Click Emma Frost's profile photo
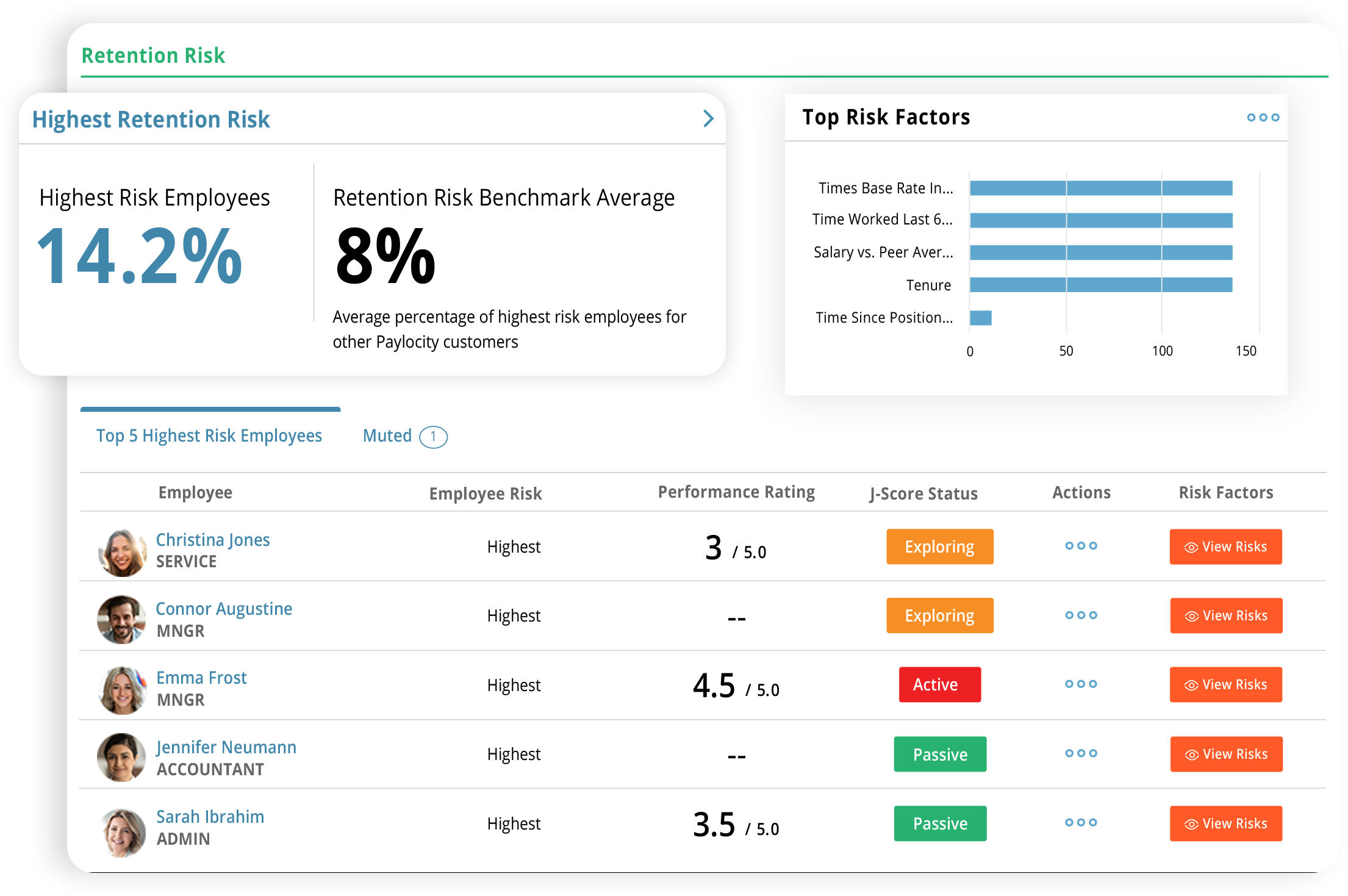Screen dimensions: 1348x896 coord(122,690)
